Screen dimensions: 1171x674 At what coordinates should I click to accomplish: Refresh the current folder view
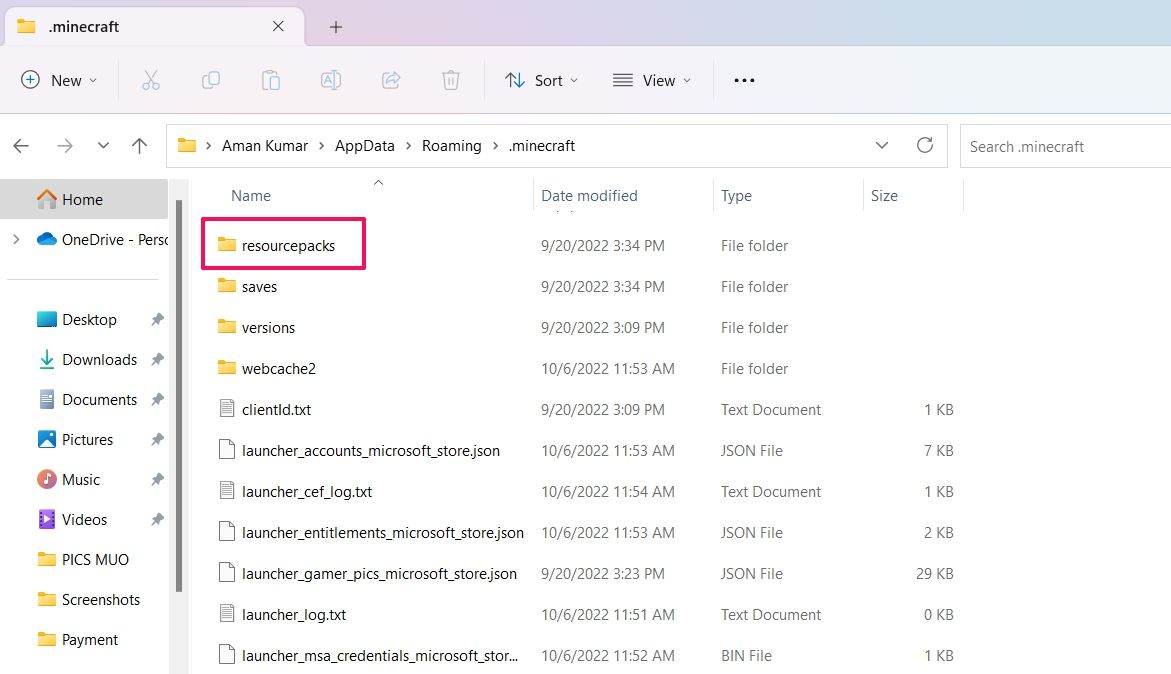coord(925,145)
